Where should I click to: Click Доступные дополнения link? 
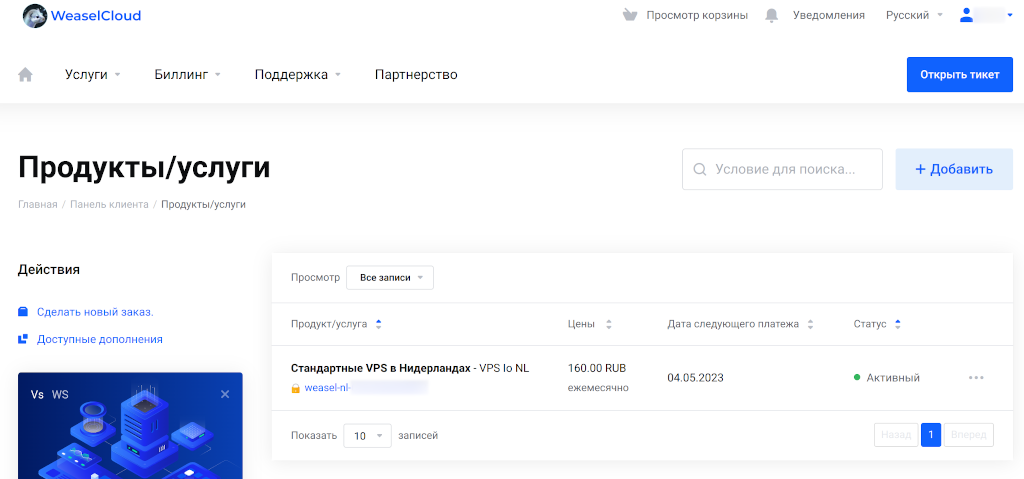(100, 339)
